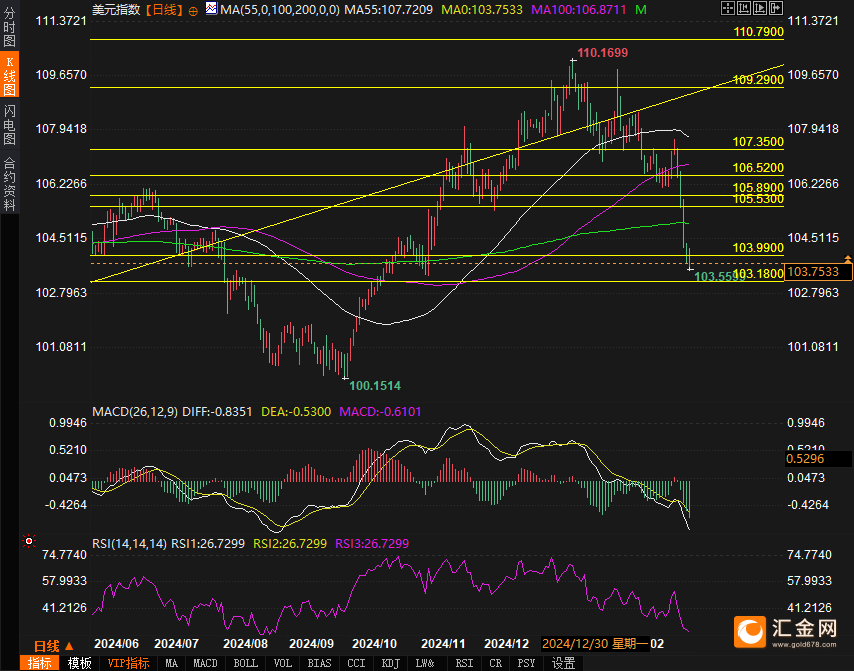Click the MA100:106.8711 value
Screen dimensions: 854x671
pos(578,10)
